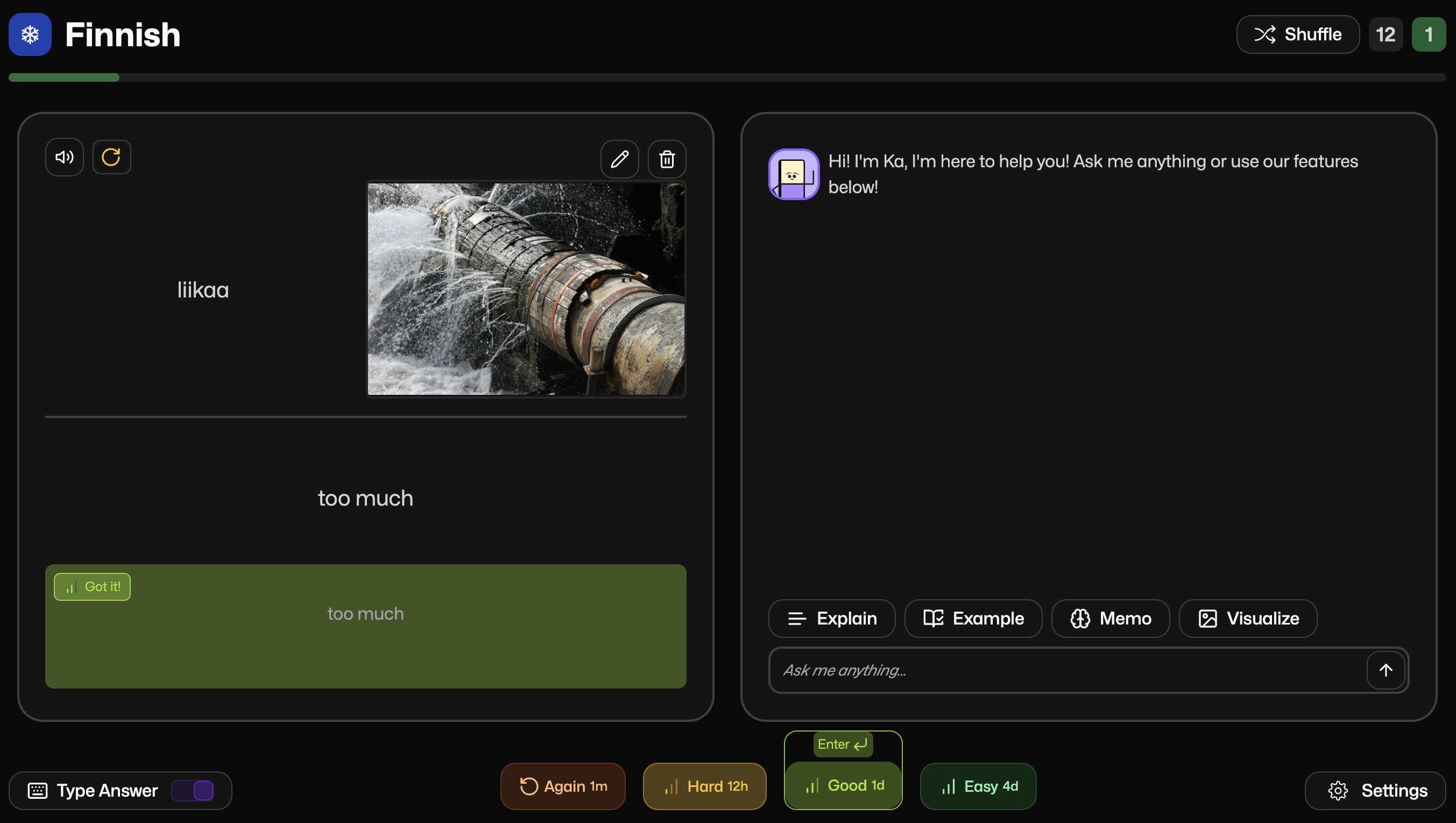
Task: Click Ka assistant avatar icon
Action: pyautogui.click(x=794, y=174)
